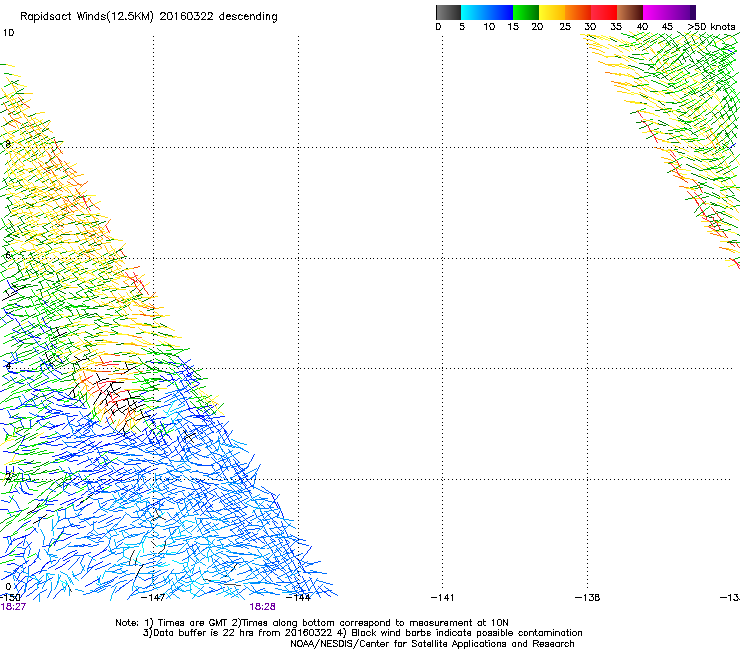The image size is (740, 650).
Task: Choose the green 15-20 knots colorbar segment
Action: (x=526, y=12)
